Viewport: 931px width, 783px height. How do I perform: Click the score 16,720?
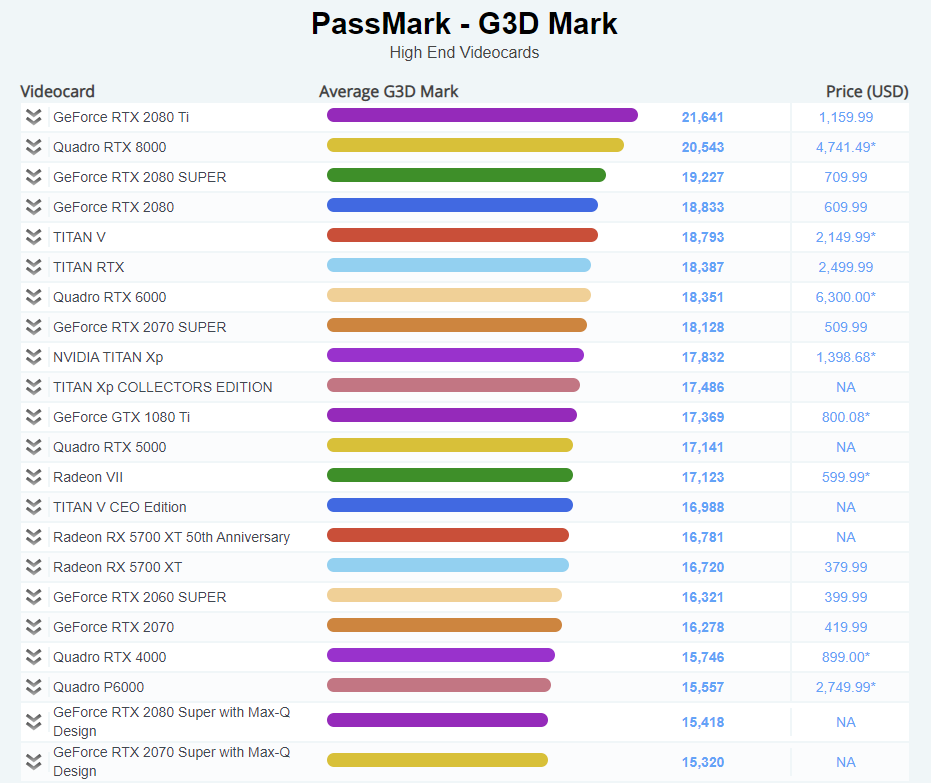[x=702, y=567]
